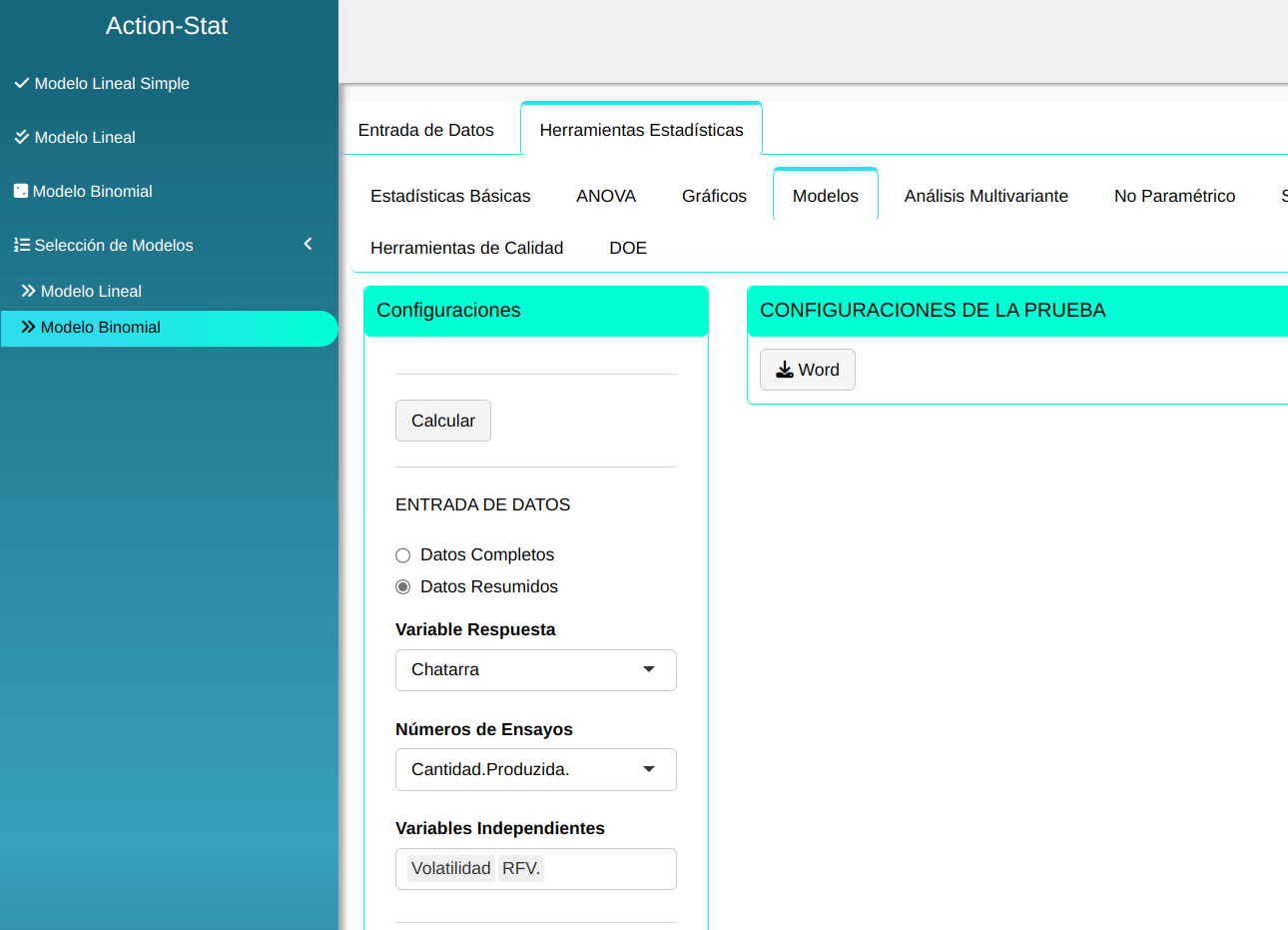Viewport: 1288px width, 930px height.
Task: Open the Variable Respuesta dropdown showing Chatarra
Action: click(535, 670)
